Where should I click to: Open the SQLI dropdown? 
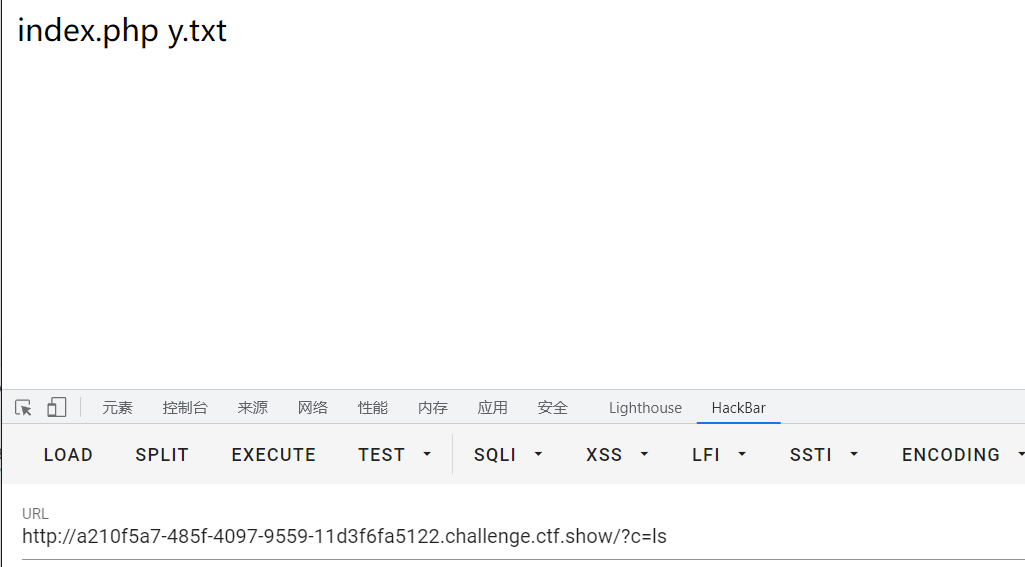click(x=507, y=455)
